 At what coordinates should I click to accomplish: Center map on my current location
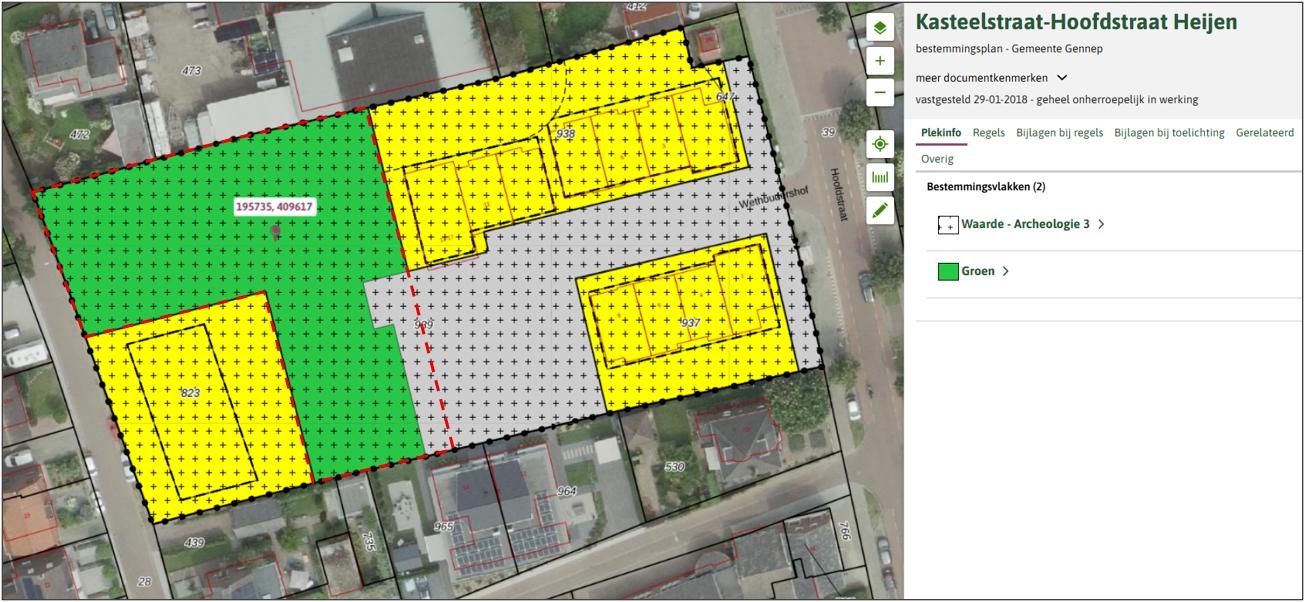coord(880,144)
